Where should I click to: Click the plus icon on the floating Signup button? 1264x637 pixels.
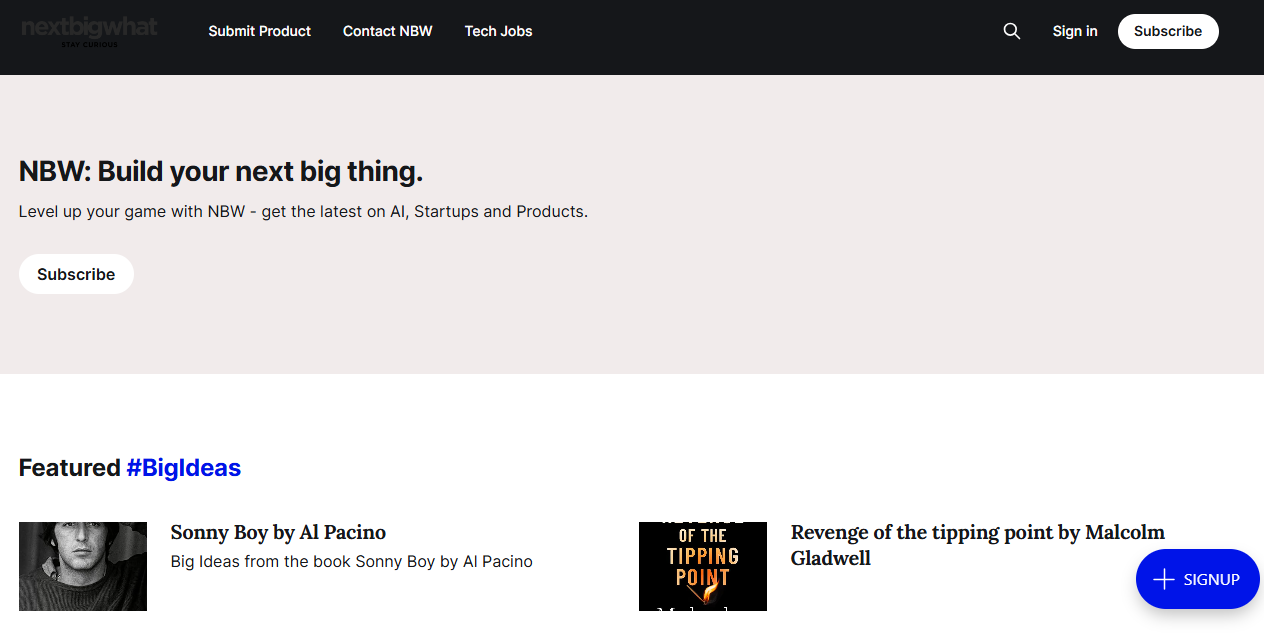pos(1163,580)
